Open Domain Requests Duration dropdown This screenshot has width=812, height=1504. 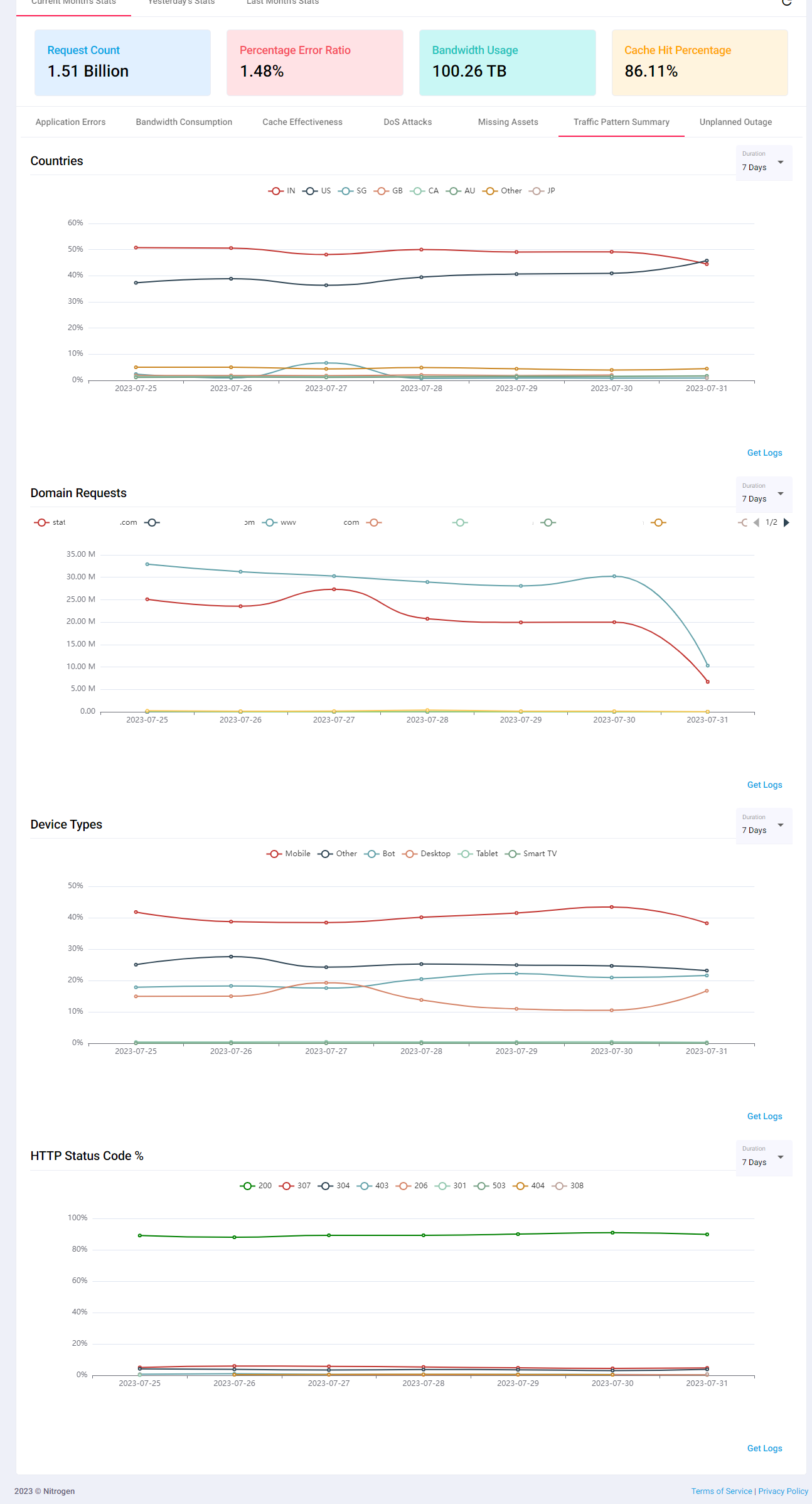pos(764,494)
